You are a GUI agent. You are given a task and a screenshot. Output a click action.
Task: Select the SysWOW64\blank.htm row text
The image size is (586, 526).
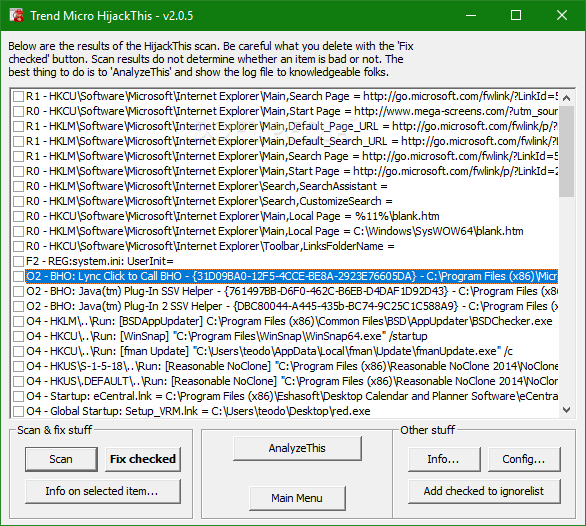pyautogui.click(x=275, y=231)
